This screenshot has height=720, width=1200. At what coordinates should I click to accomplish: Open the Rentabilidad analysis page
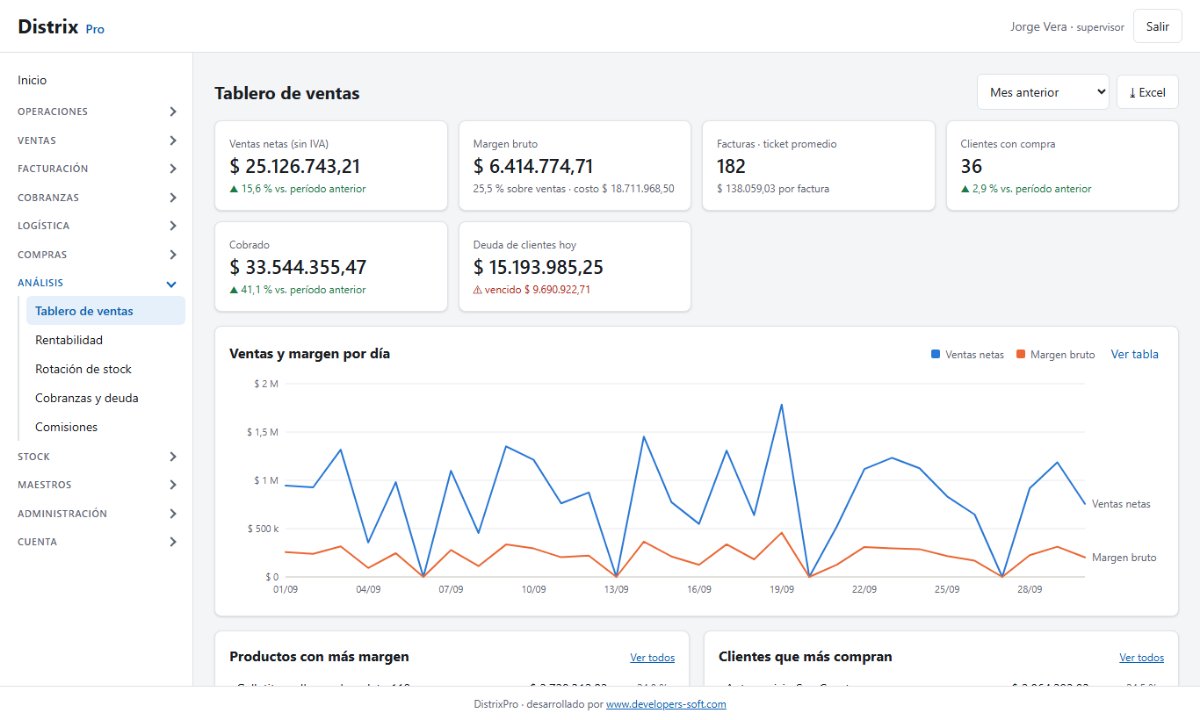coord(69,340)
